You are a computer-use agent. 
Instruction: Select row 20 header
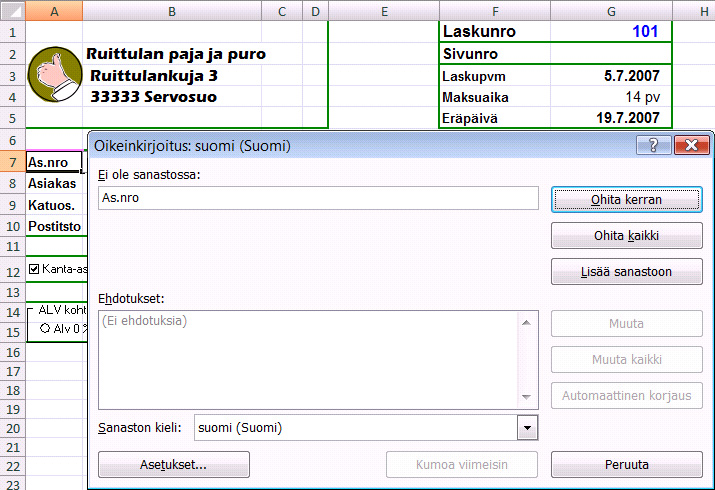coord(13,428)
